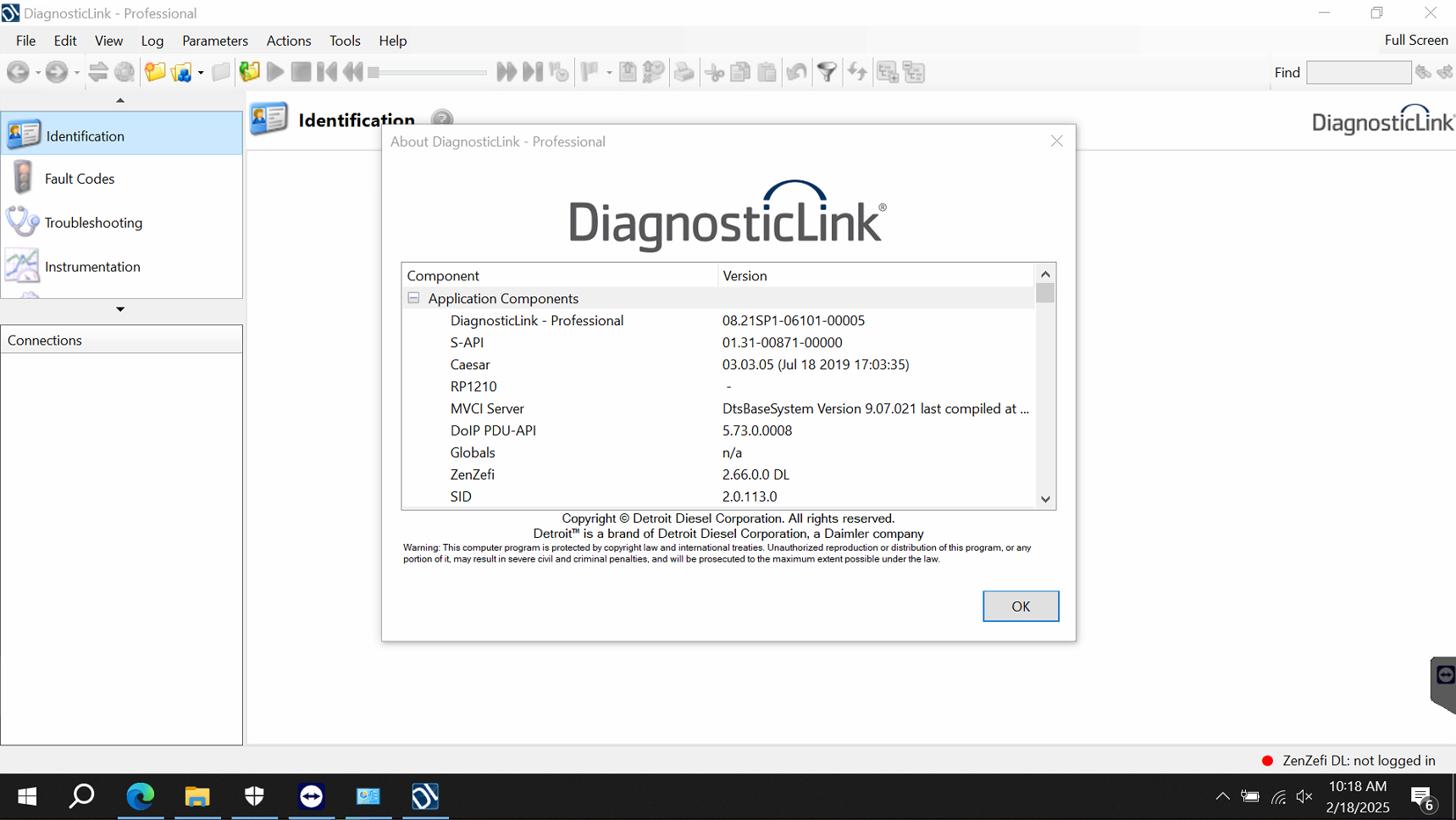Close the About DiagnosticLink dialog

click(1056, 141)
